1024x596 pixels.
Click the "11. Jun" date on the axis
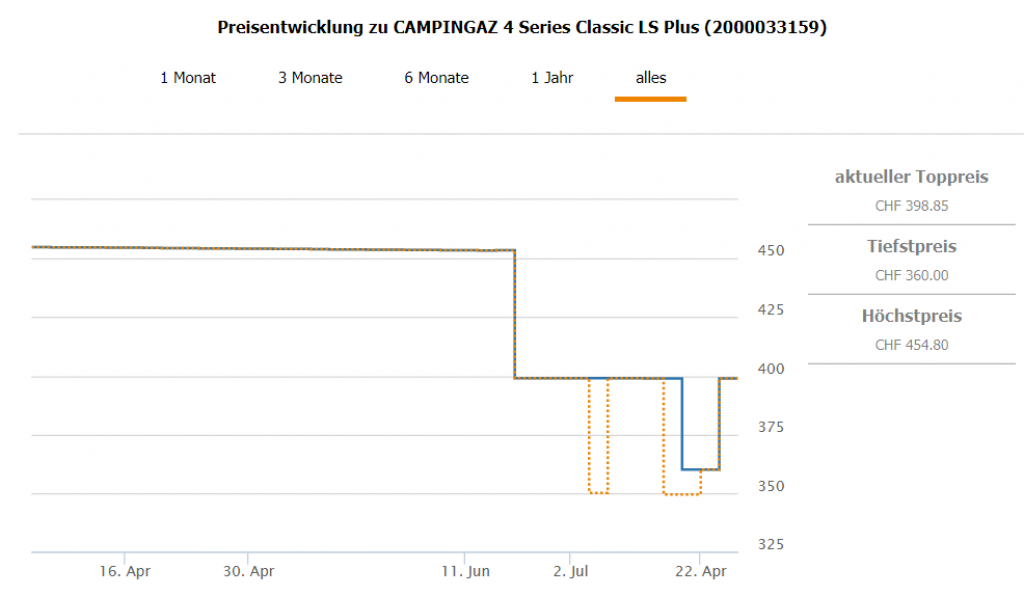click(465, 572)
